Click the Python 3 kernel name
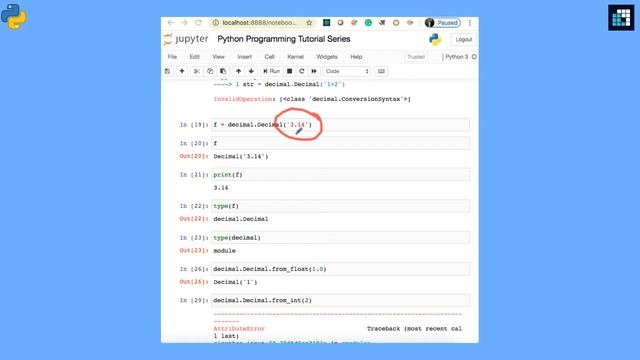 coord(456,57)
